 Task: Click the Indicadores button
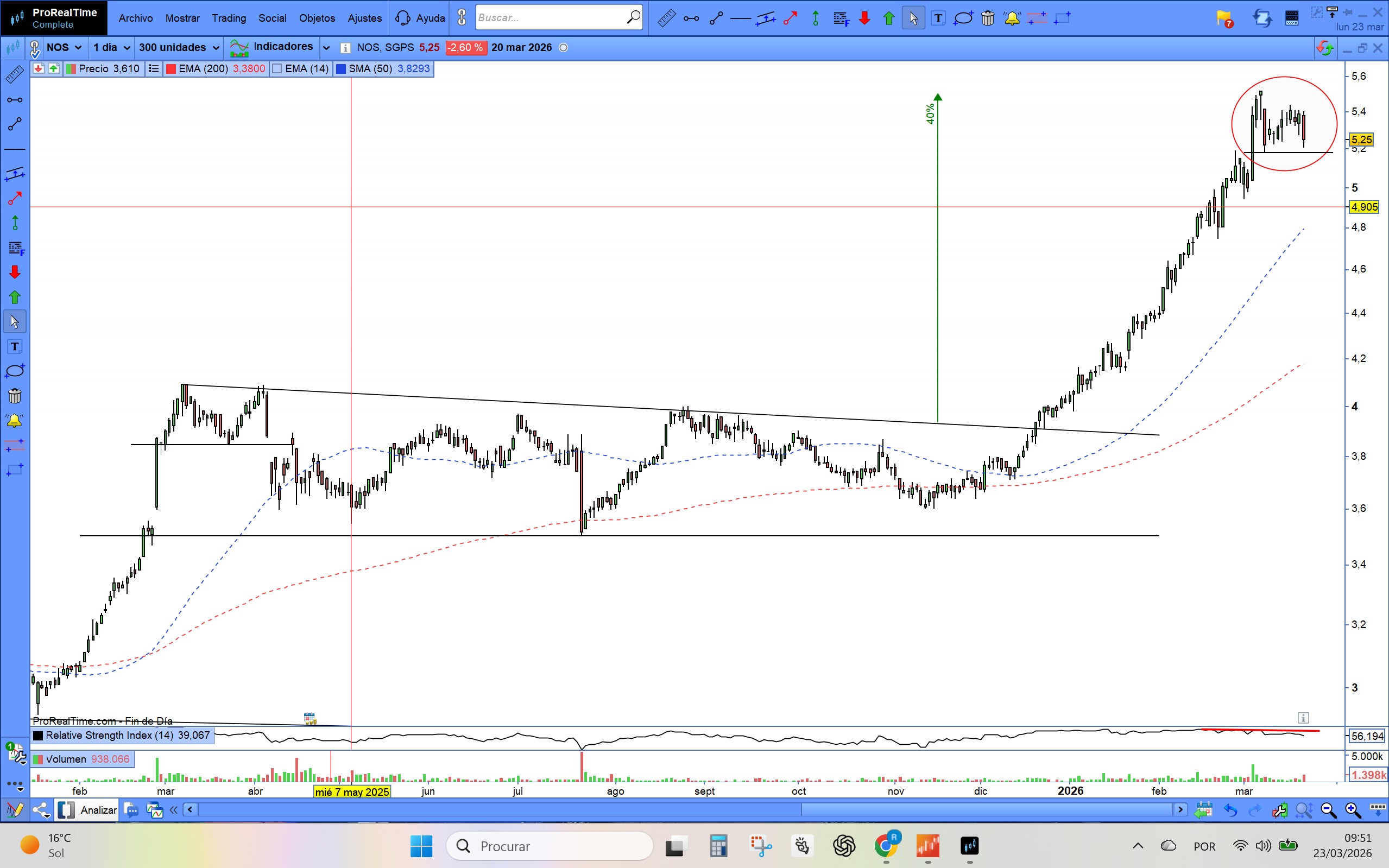(271, 47)
